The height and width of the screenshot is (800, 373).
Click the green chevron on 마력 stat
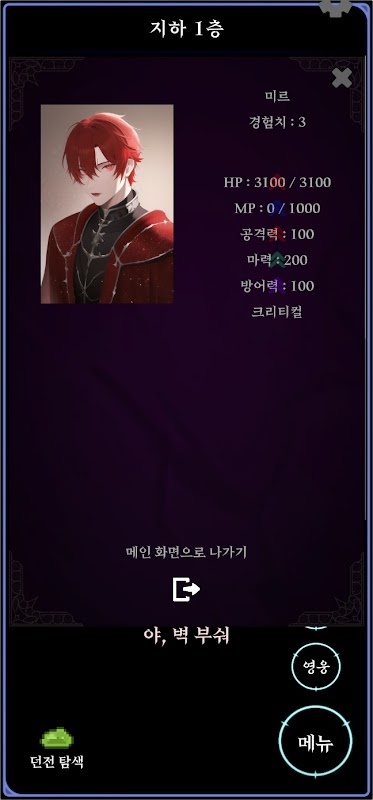277,260
